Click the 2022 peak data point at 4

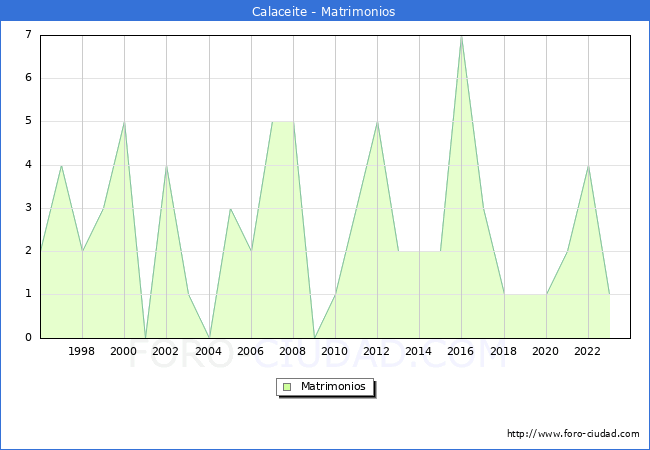(x=588, y=165)
